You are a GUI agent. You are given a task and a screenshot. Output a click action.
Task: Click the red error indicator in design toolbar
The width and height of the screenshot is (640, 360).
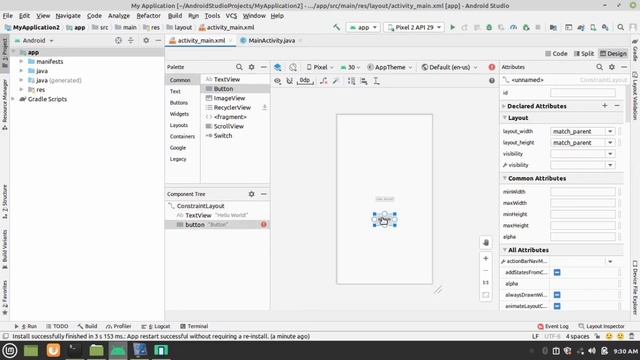click(492, 67)
